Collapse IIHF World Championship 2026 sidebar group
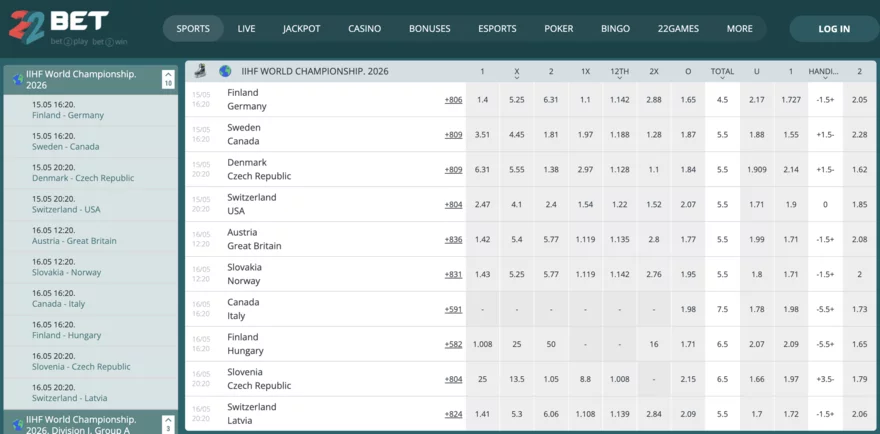This screenshot has width=880, height=434. tap(167, 79)
